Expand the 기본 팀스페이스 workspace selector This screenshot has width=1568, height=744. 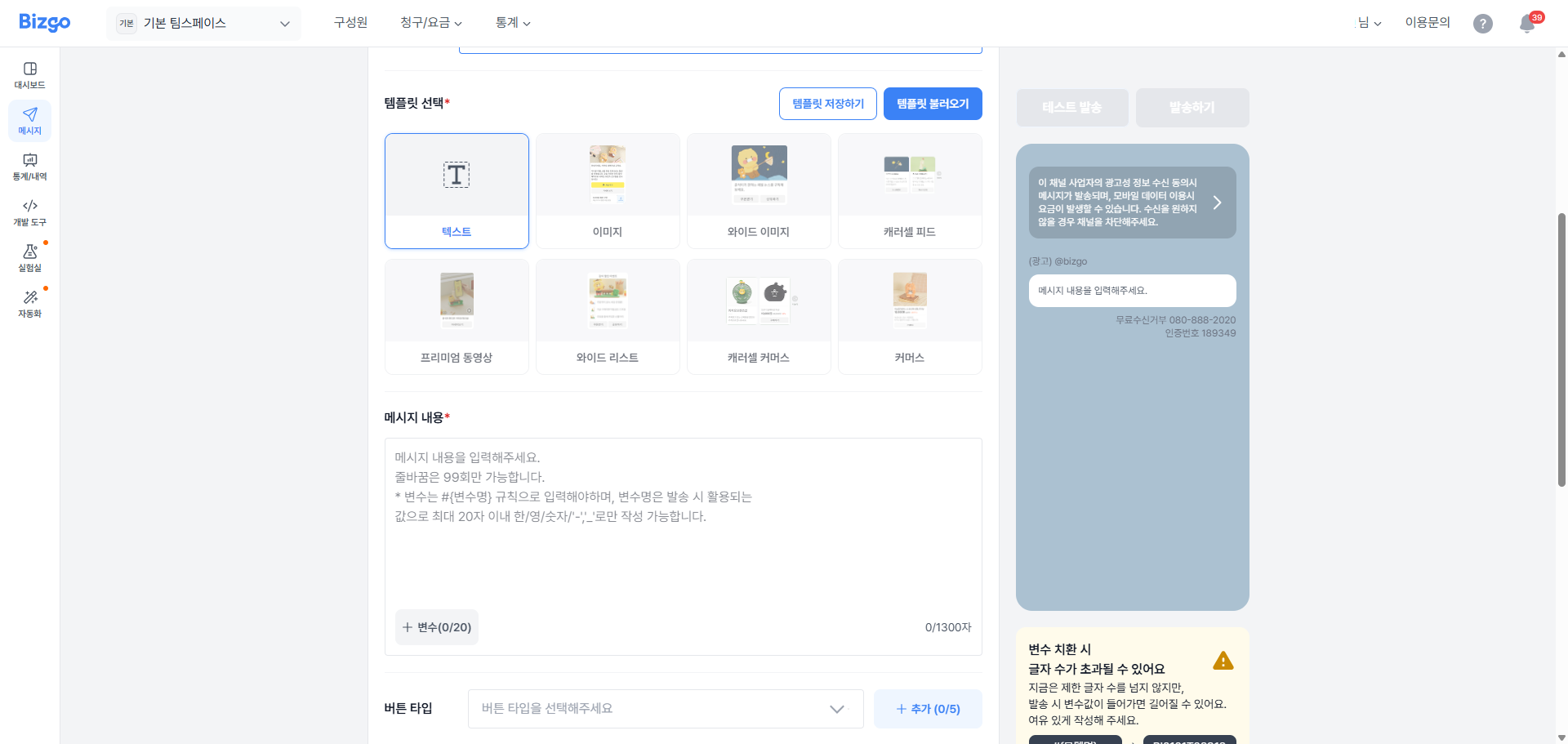click(203, 24)
